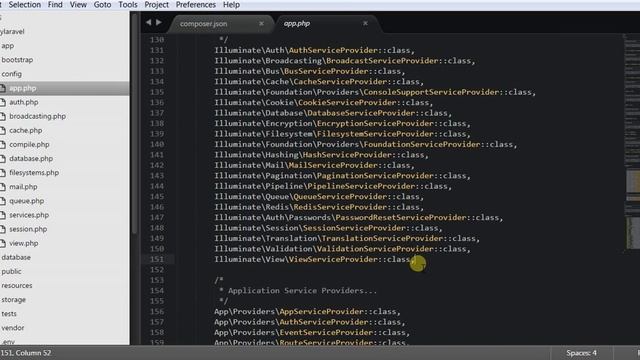Go to previous tab with left arrow

pos(149,22)
